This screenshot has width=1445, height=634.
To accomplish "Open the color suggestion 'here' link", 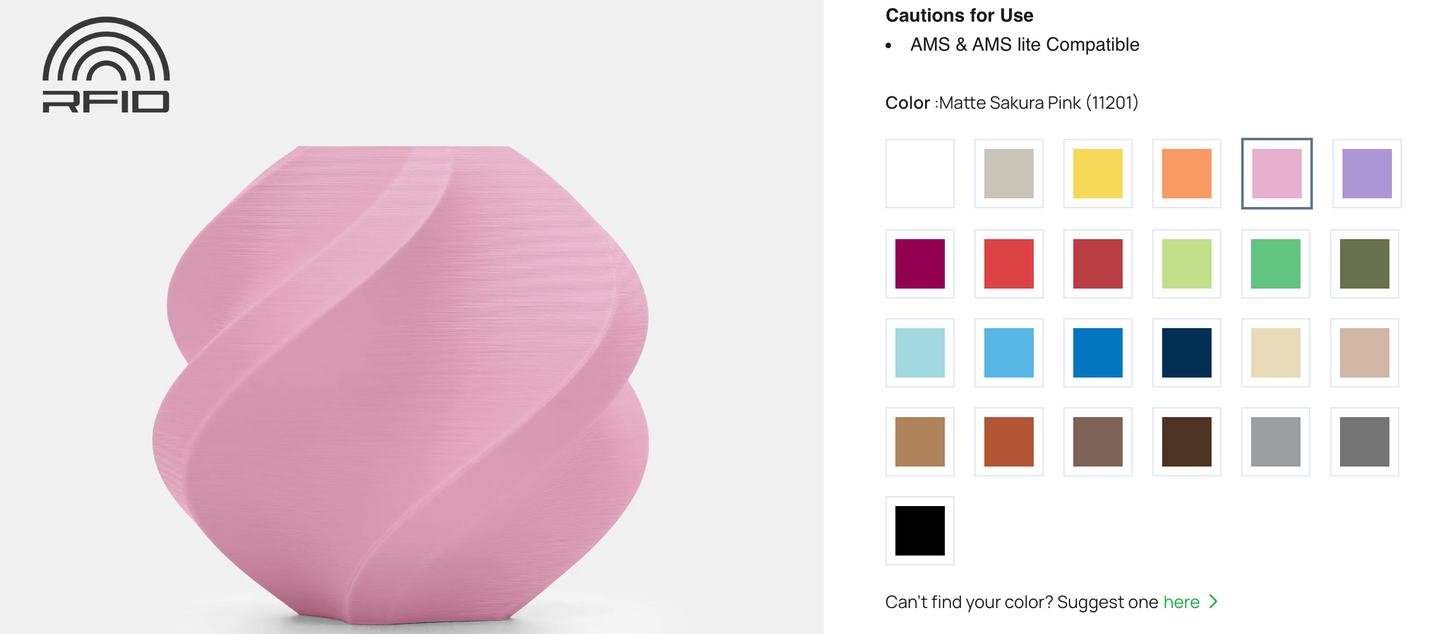I will click(1181, 602).
